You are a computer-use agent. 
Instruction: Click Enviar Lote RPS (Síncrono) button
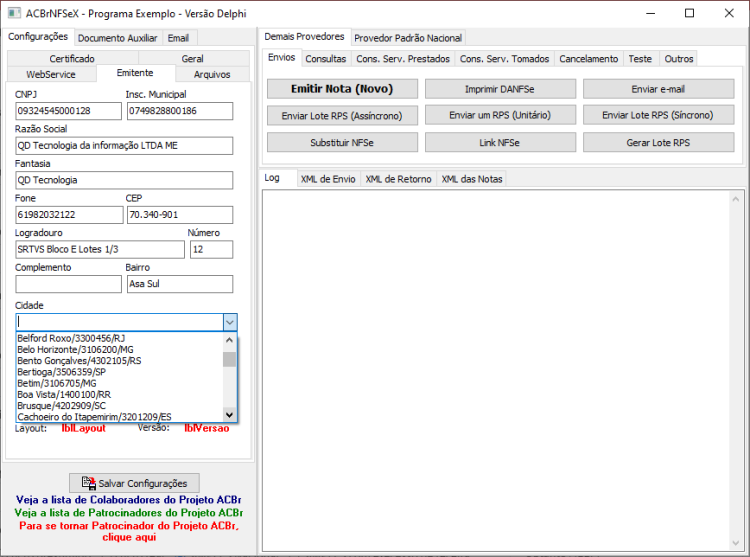click(658, 115)
